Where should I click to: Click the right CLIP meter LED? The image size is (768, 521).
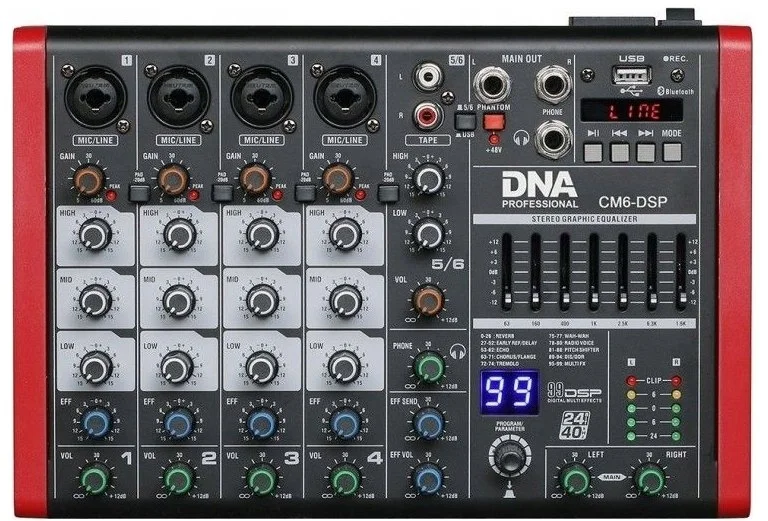(676, 380)
